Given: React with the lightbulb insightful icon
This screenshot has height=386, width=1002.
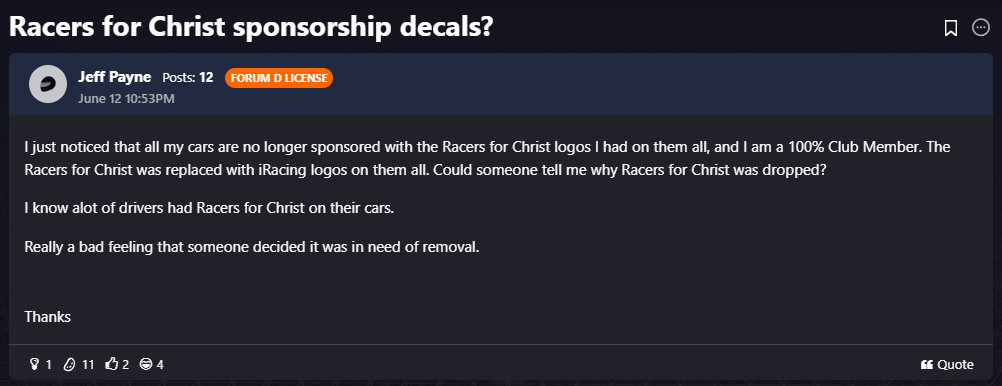Looking at the screenshot, I should pyautogui.click(x=35, y=364).
